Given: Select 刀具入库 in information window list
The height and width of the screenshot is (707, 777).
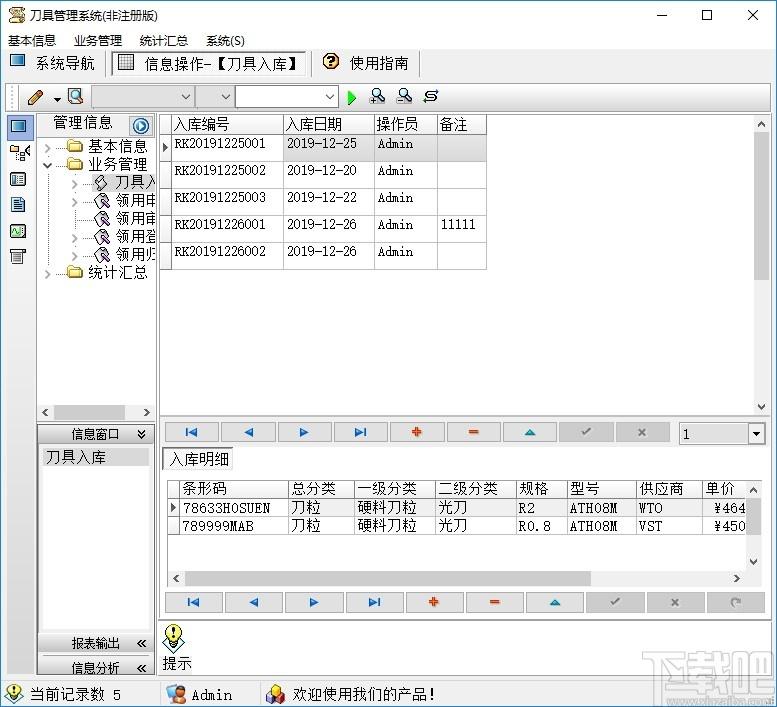Looking at the screenshot, I should click(x=95, y=457).
